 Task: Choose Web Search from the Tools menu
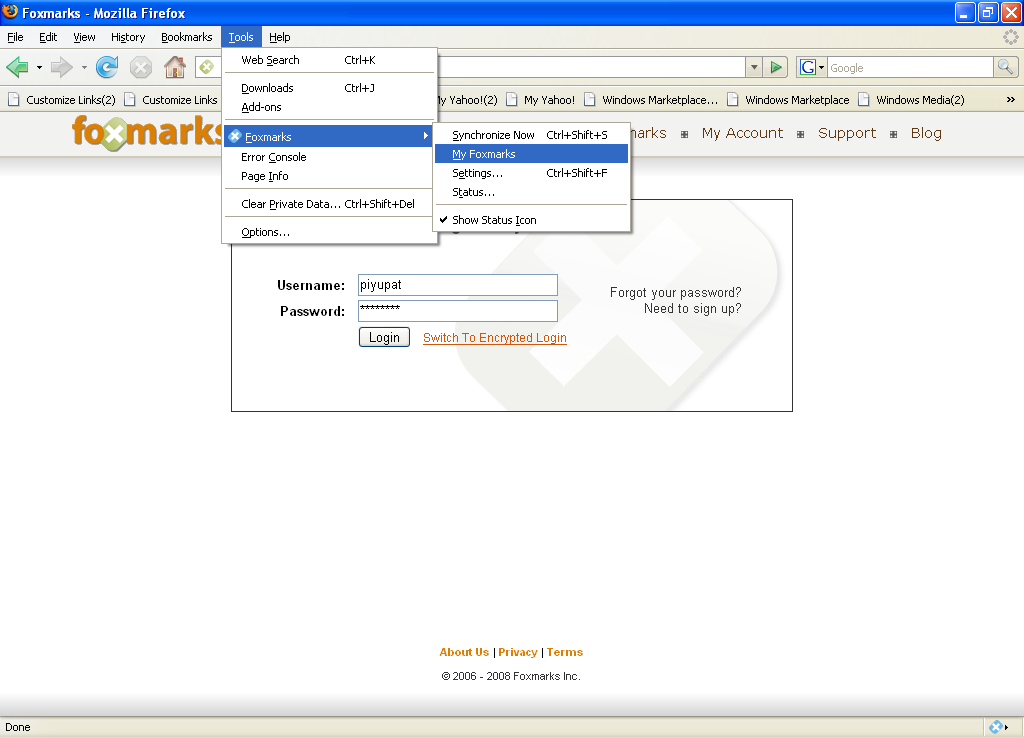[328, 60]
